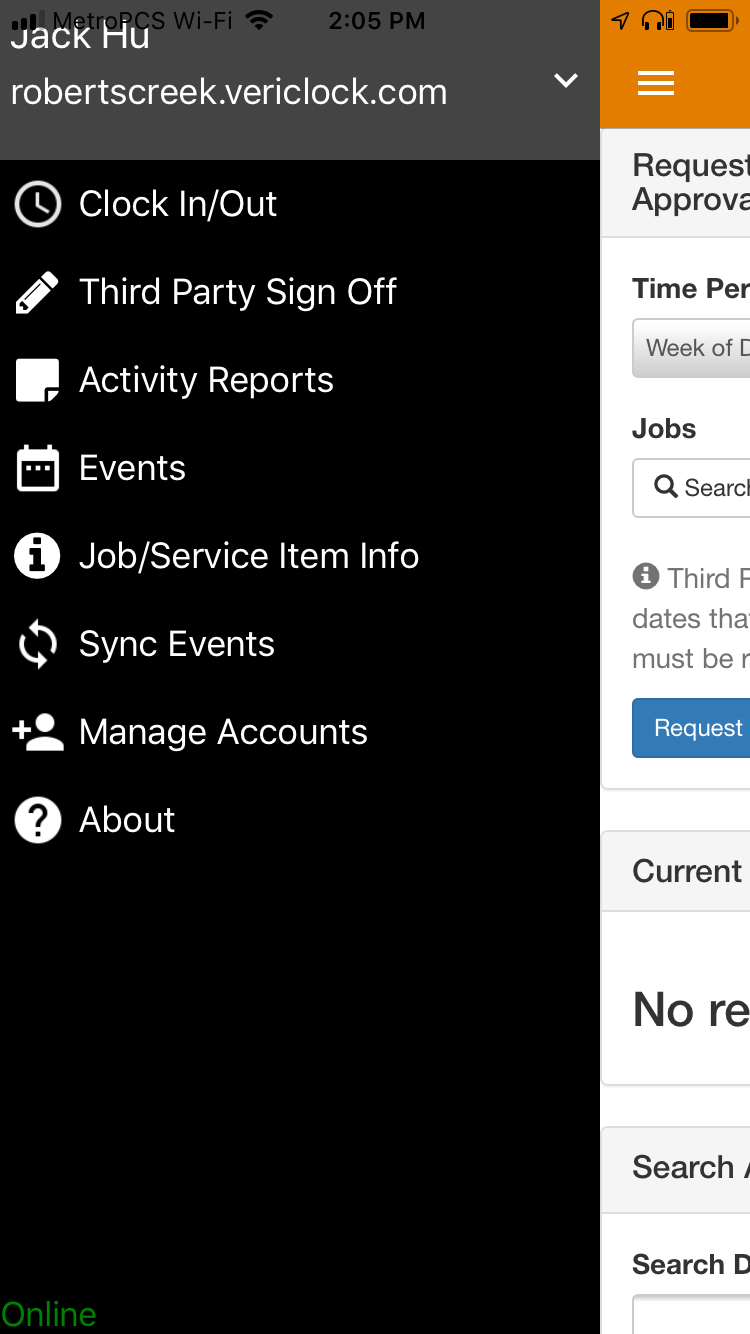Image resolution: width=750 pixels, height=1334 pixels.
Task: Tap the Sync Events refresh icon
Action: [38, 645]
